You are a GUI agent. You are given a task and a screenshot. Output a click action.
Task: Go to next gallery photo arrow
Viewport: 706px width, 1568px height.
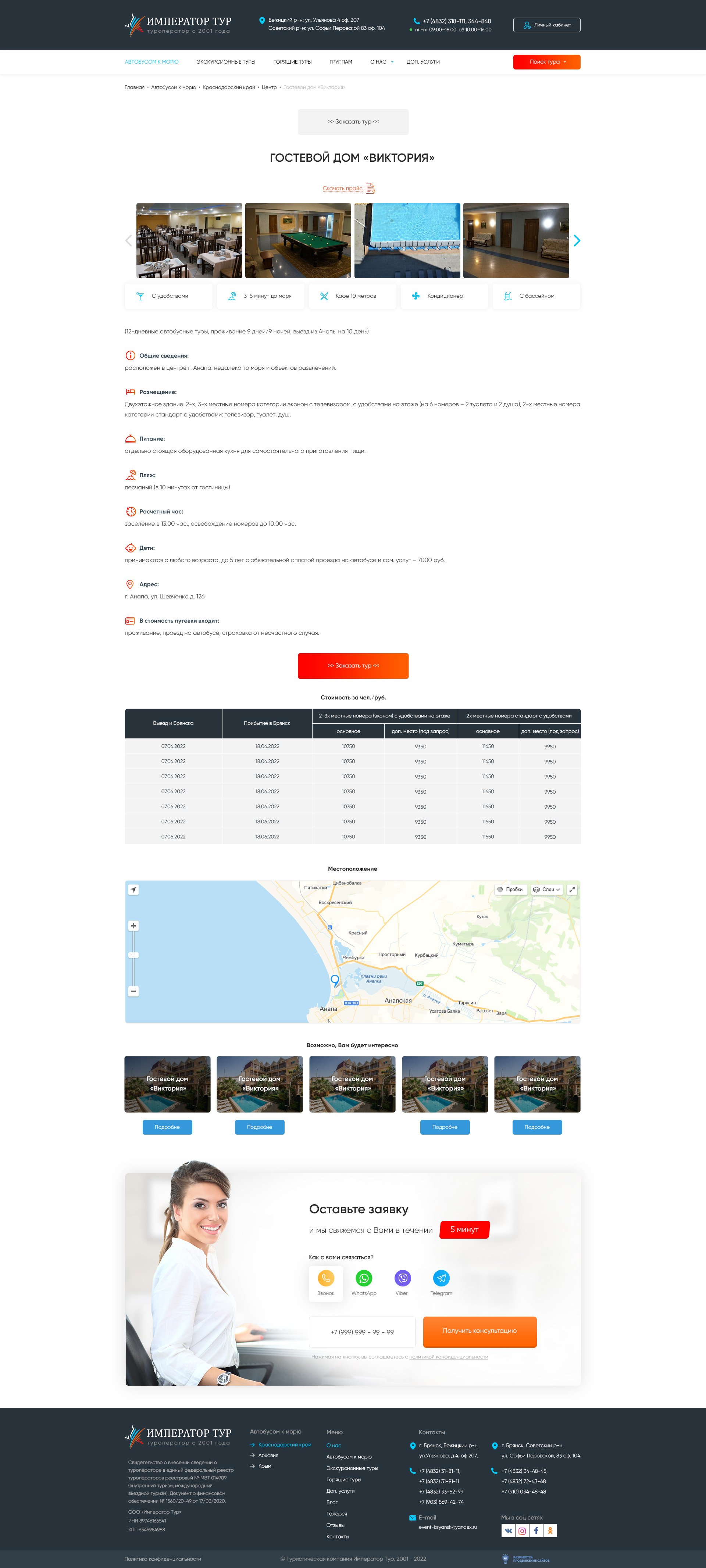(x=576, y=240)
